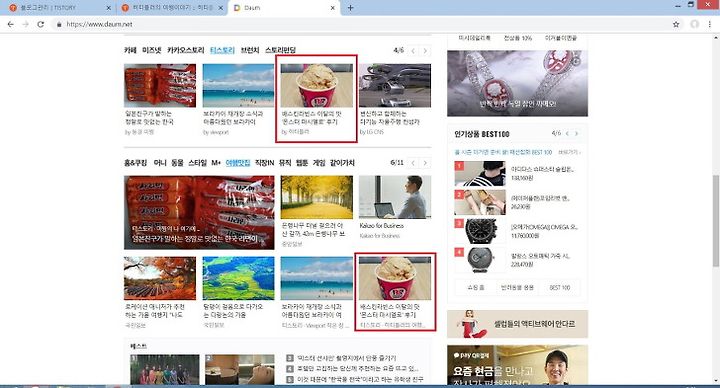
Task: Open the 여행맛집 category tab
Action: pos(238,163)
